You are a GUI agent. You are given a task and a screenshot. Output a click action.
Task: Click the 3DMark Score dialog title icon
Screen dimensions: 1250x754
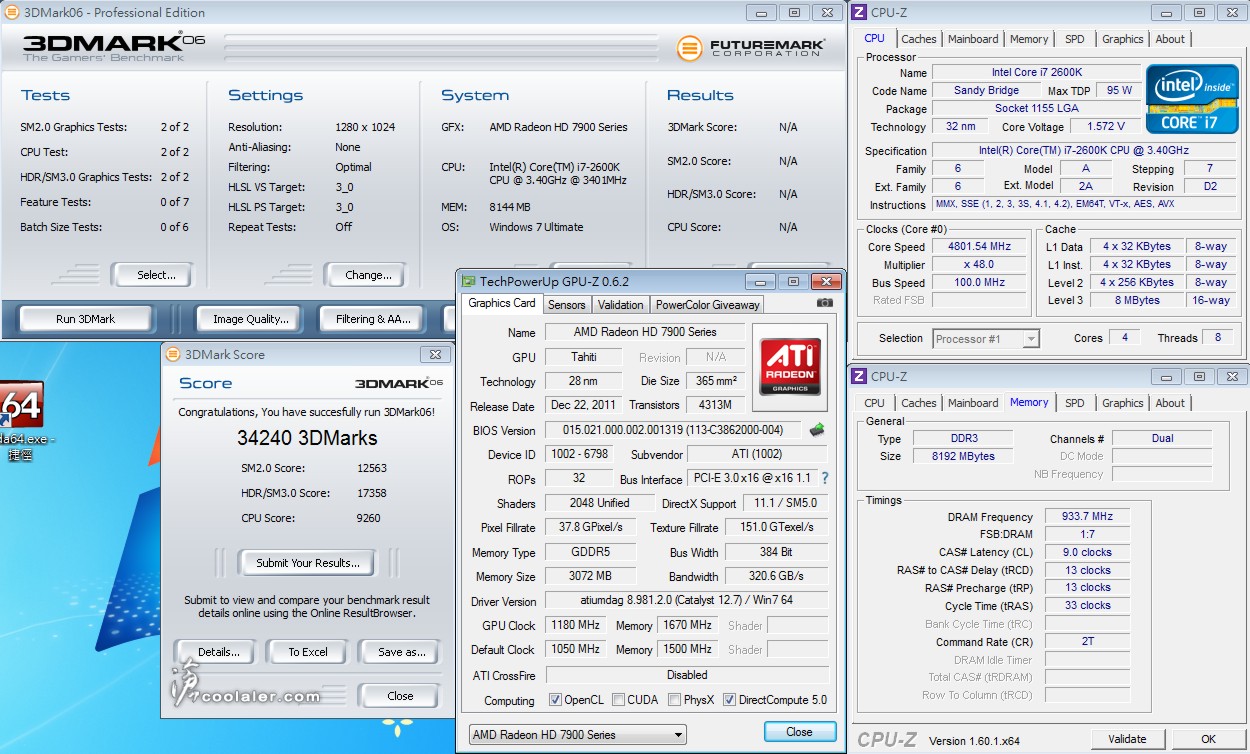[173, 354]
